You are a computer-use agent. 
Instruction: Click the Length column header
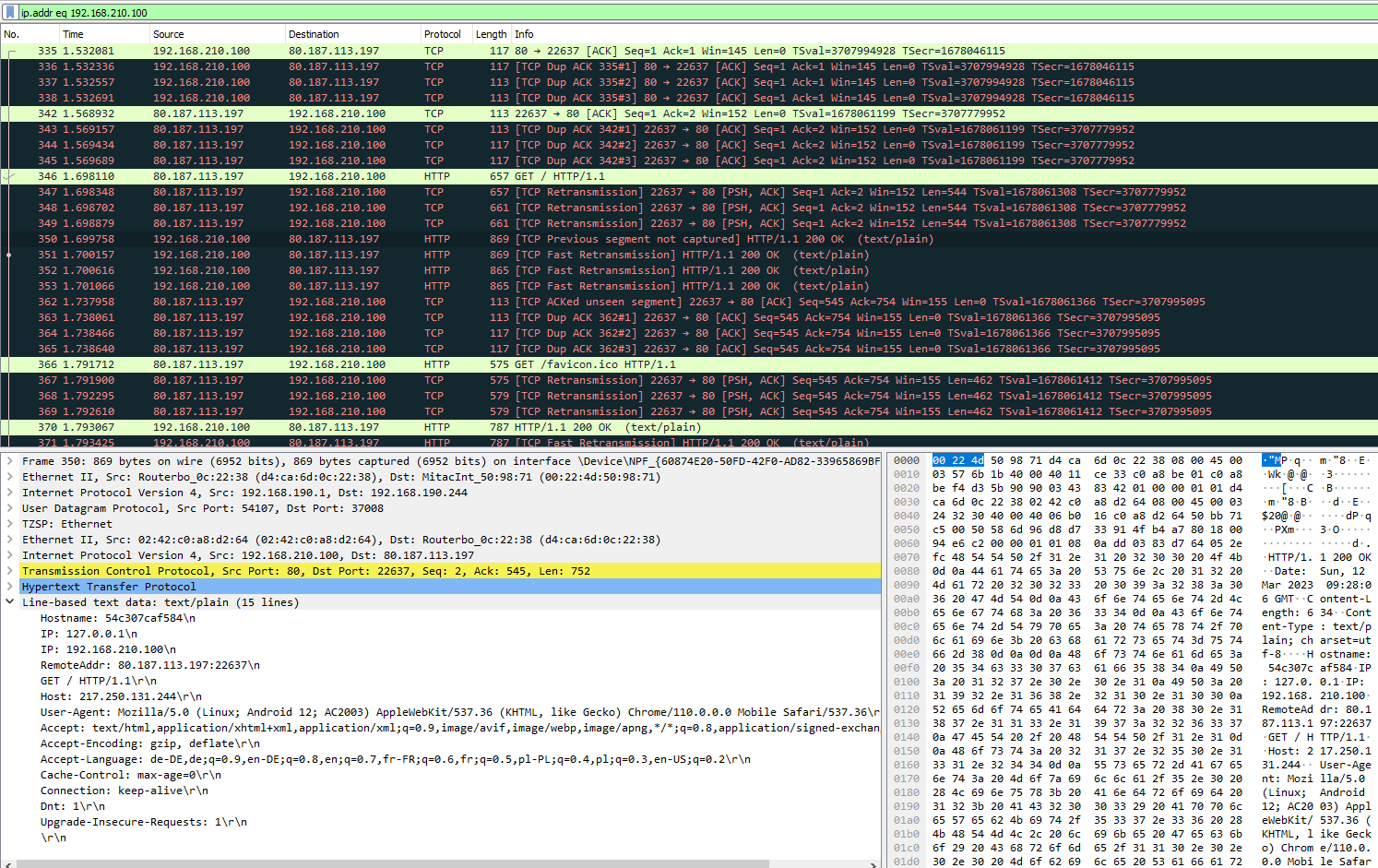coord(491,34)
